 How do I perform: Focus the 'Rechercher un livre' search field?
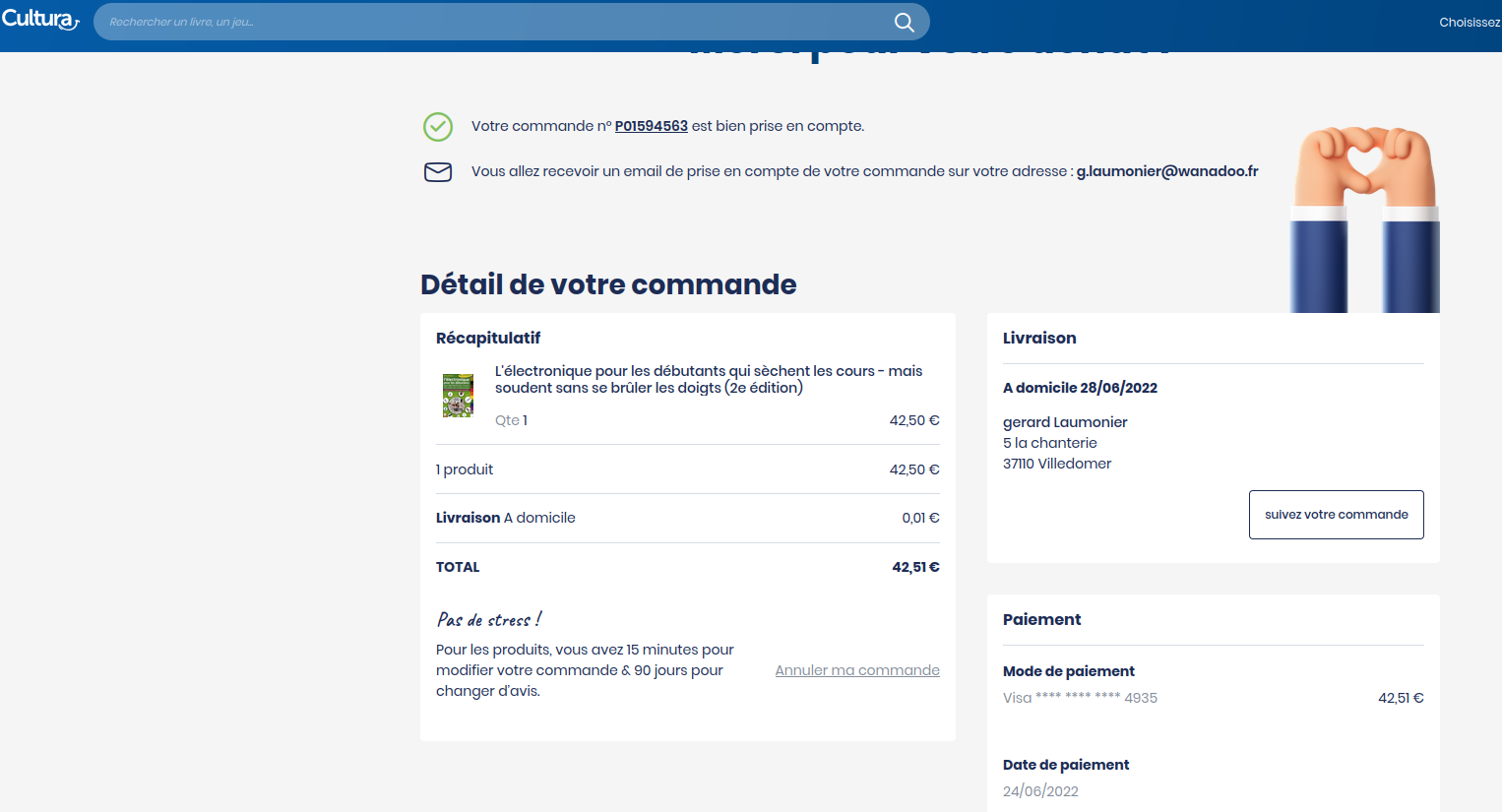(492, 22)
